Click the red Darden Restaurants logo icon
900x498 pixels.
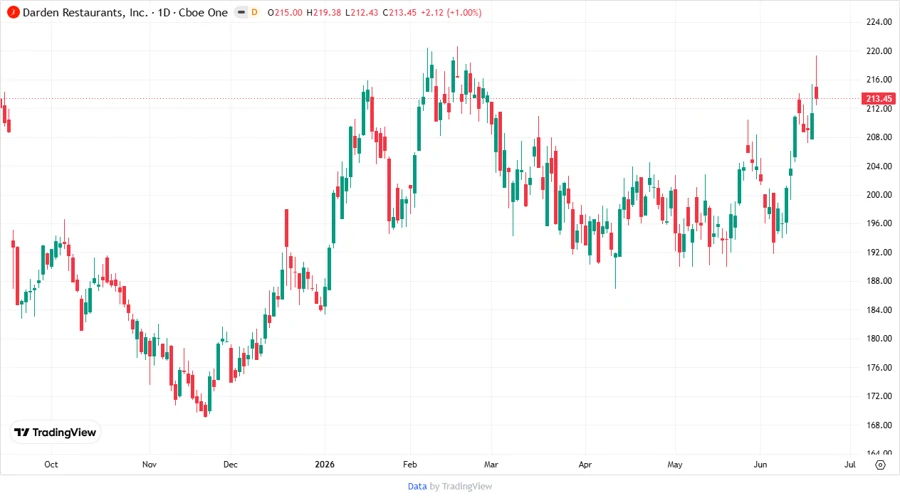click(x=13, y=12)
